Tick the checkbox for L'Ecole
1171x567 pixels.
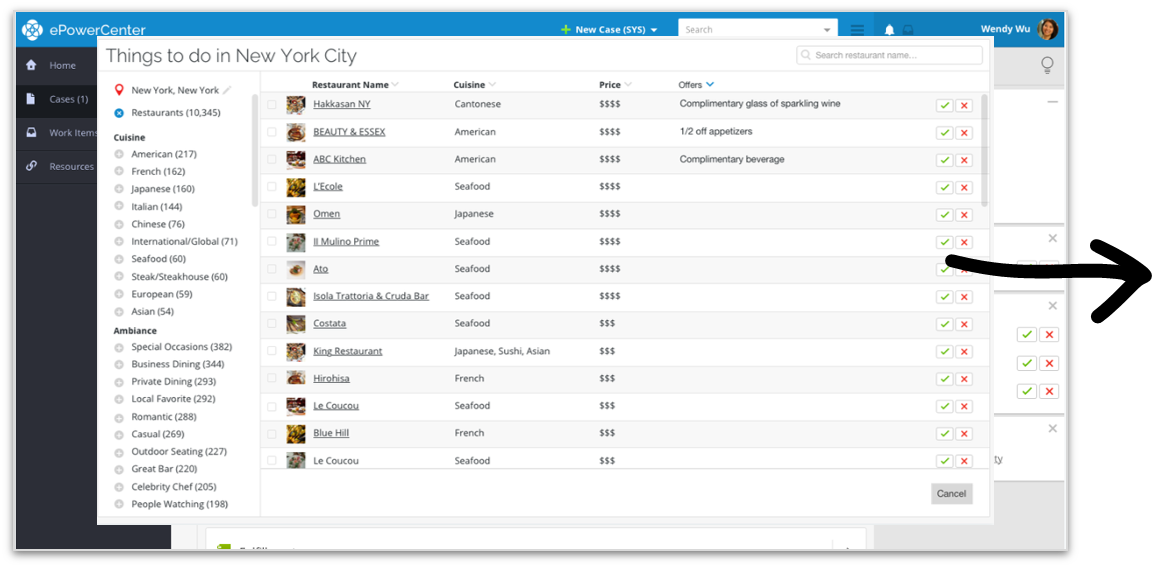272,187
